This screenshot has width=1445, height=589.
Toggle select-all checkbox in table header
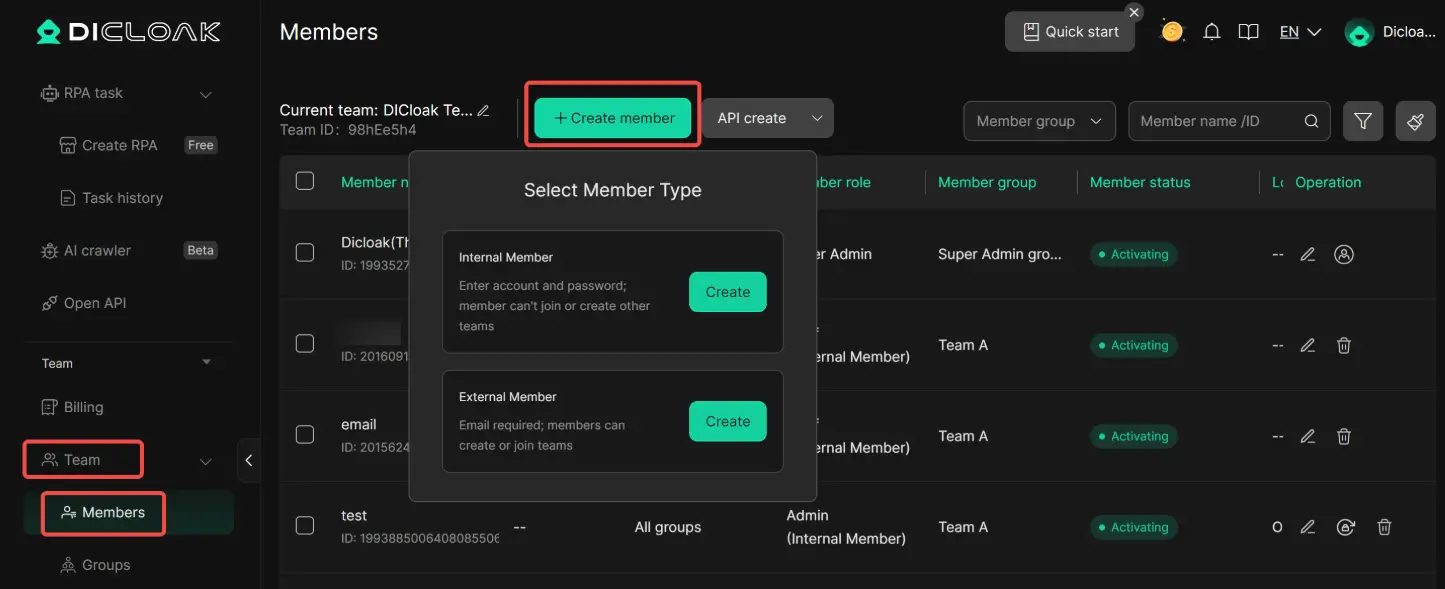(x=305, y=181)
